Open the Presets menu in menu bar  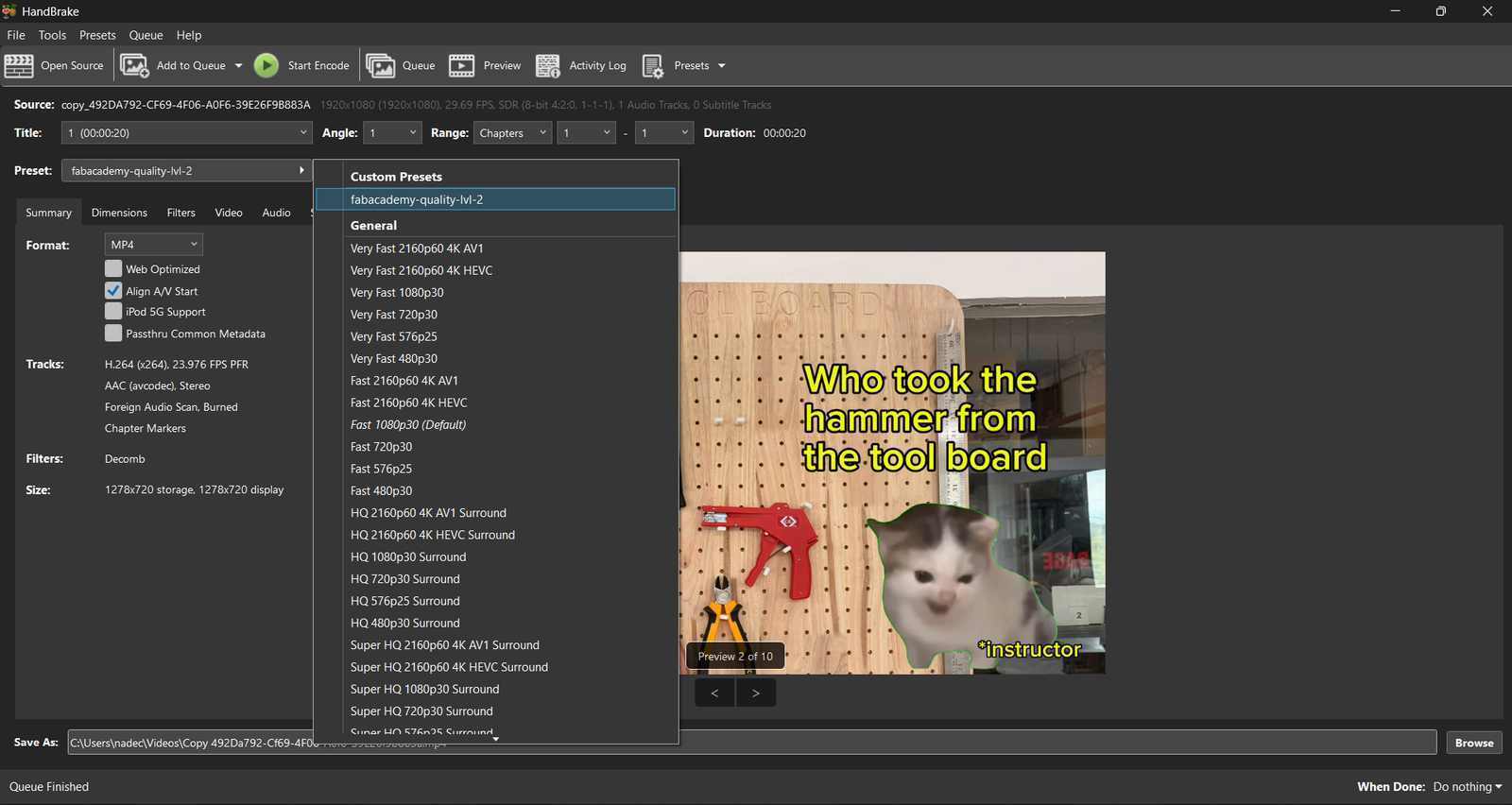97,35
